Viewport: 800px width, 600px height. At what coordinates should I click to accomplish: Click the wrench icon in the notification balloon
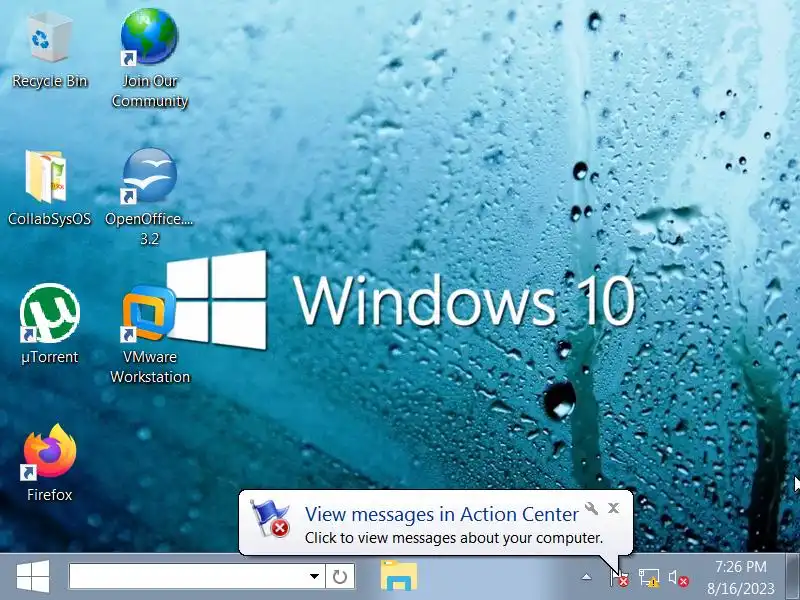pyautogui.click(x=591, y=508)
